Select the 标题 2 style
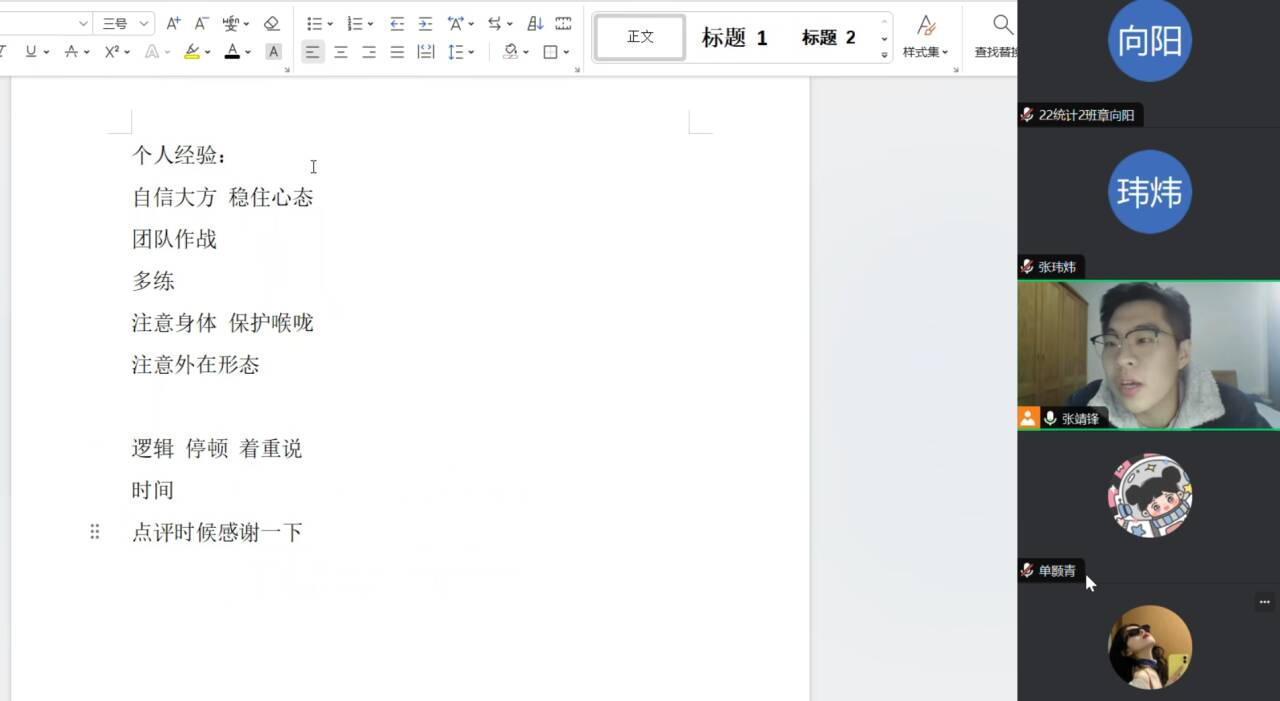The width and height of the screenshot is (1280, 701). pos(828,38)
